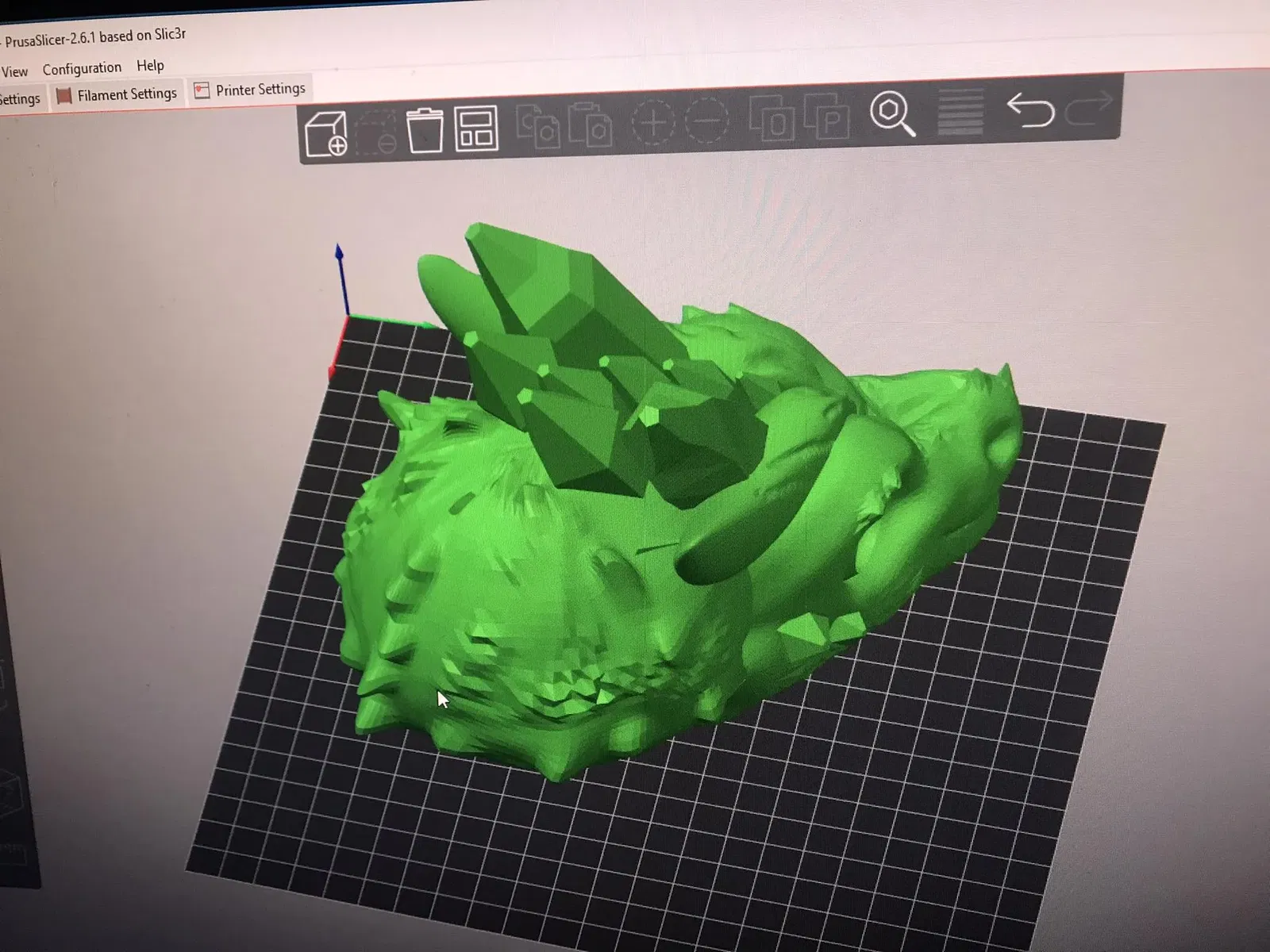The height and width of the screenshot is (952, 1270).
Task: Switch to the Printer Settings tab
Action: (x=250, y=90)
